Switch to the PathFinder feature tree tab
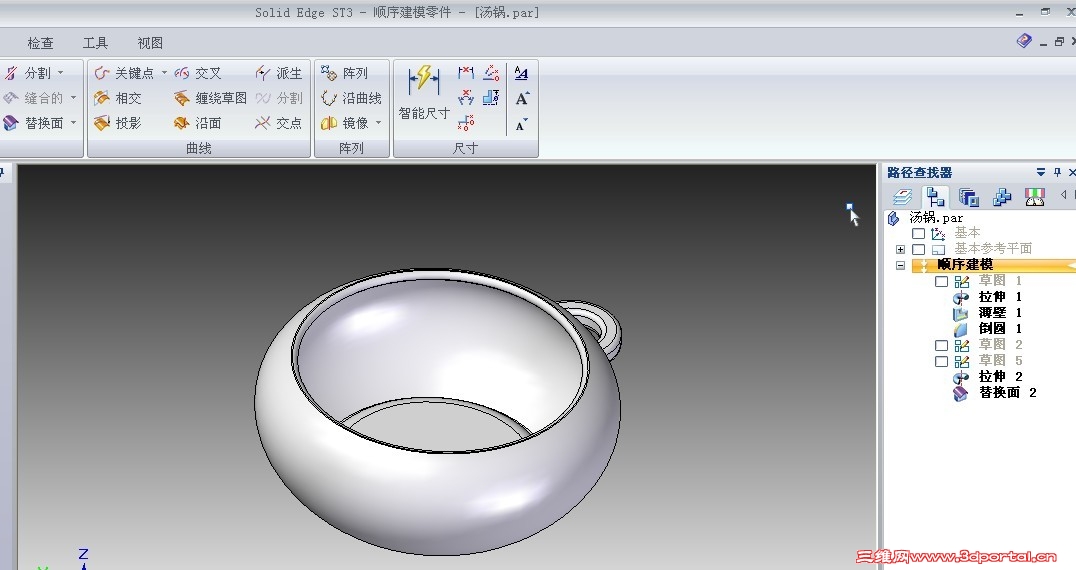This screenshot has height=570, width=1076. point(935,198)
